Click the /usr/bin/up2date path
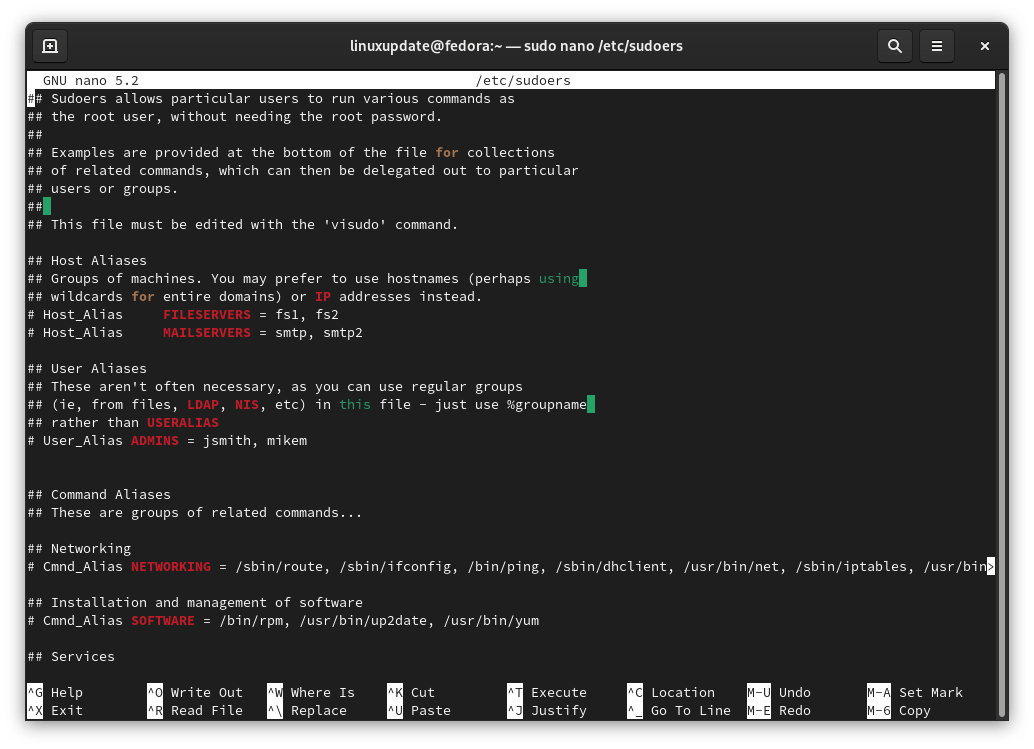The width and height of the screenshot is (1034, 749). 363,620
